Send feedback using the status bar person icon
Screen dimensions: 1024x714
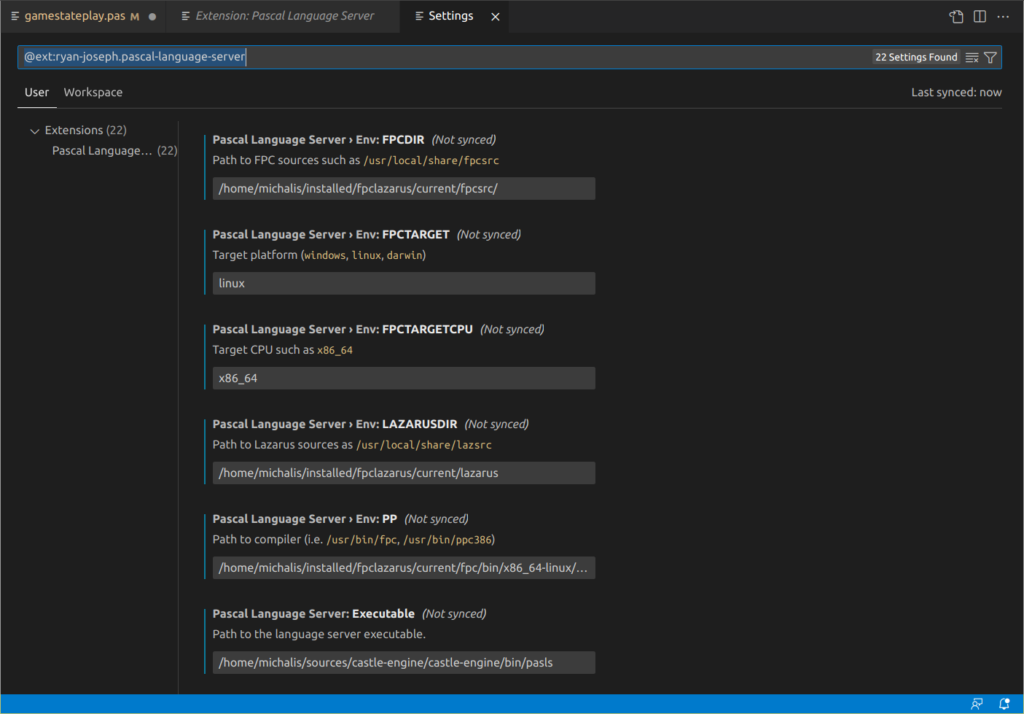[975, 703]
